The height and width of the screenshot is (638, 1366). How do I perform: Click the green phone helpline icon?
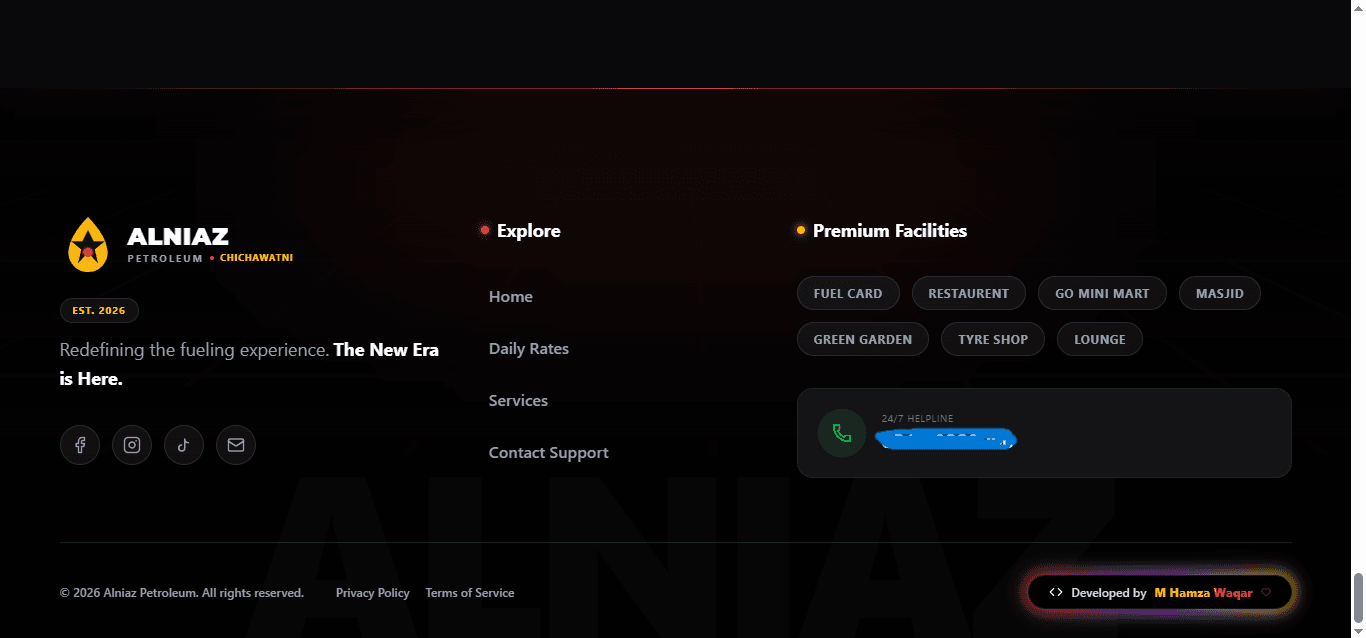coord(842,433)
